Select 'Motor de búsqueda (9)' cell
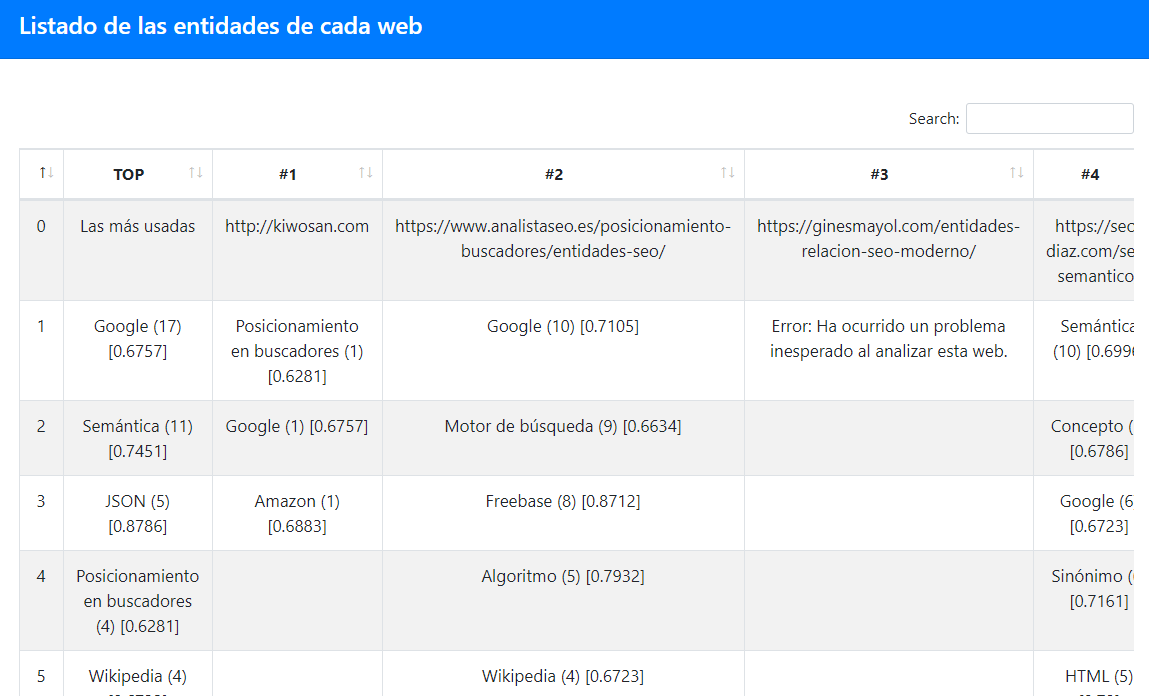 pos(563,438)
